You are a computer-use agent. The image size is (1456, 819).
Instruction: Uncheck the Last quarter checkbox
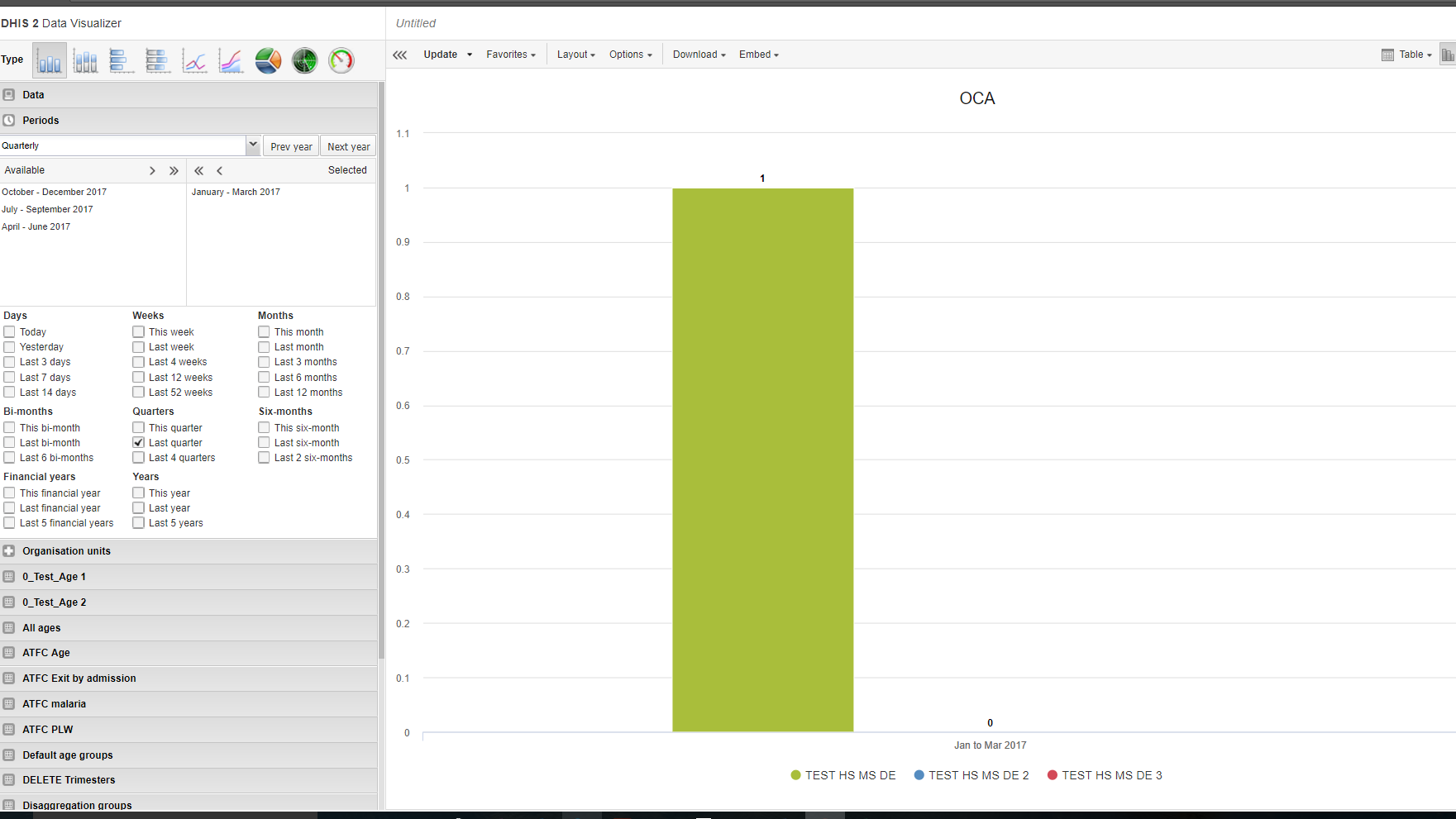139,443
